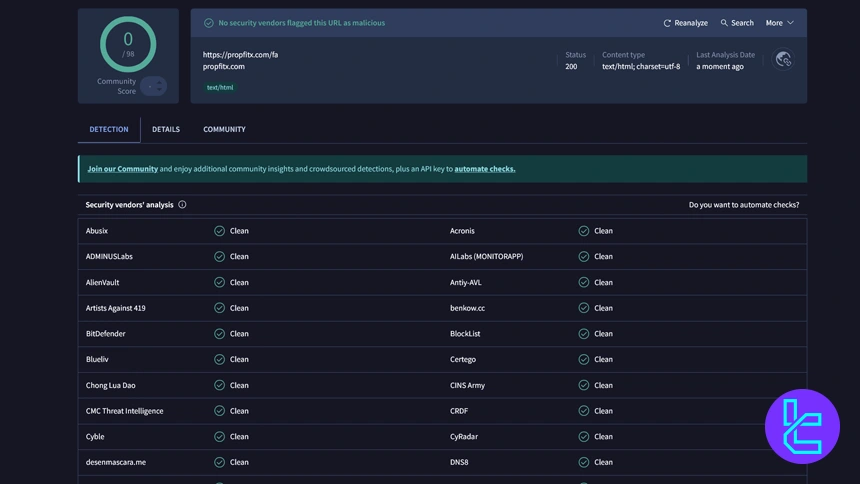Click the Acronis clean check icon
The height and width of the screenshot is (484, 860).
(584, 231)
